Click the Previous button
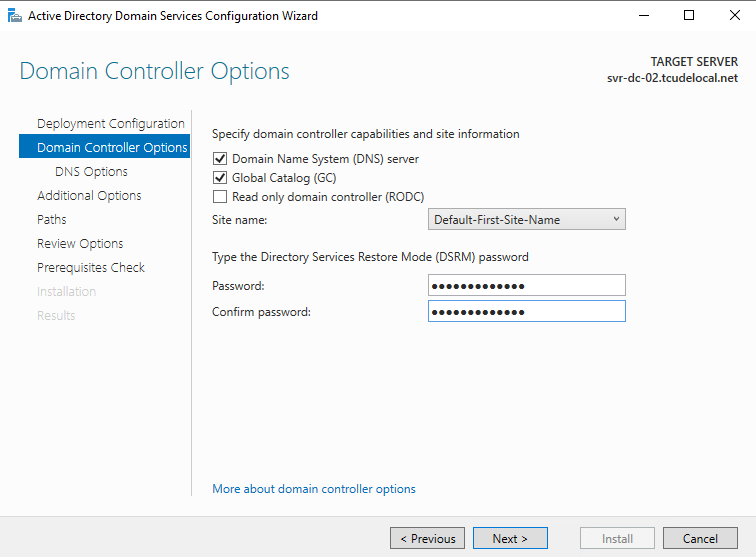 pos(427,538)
